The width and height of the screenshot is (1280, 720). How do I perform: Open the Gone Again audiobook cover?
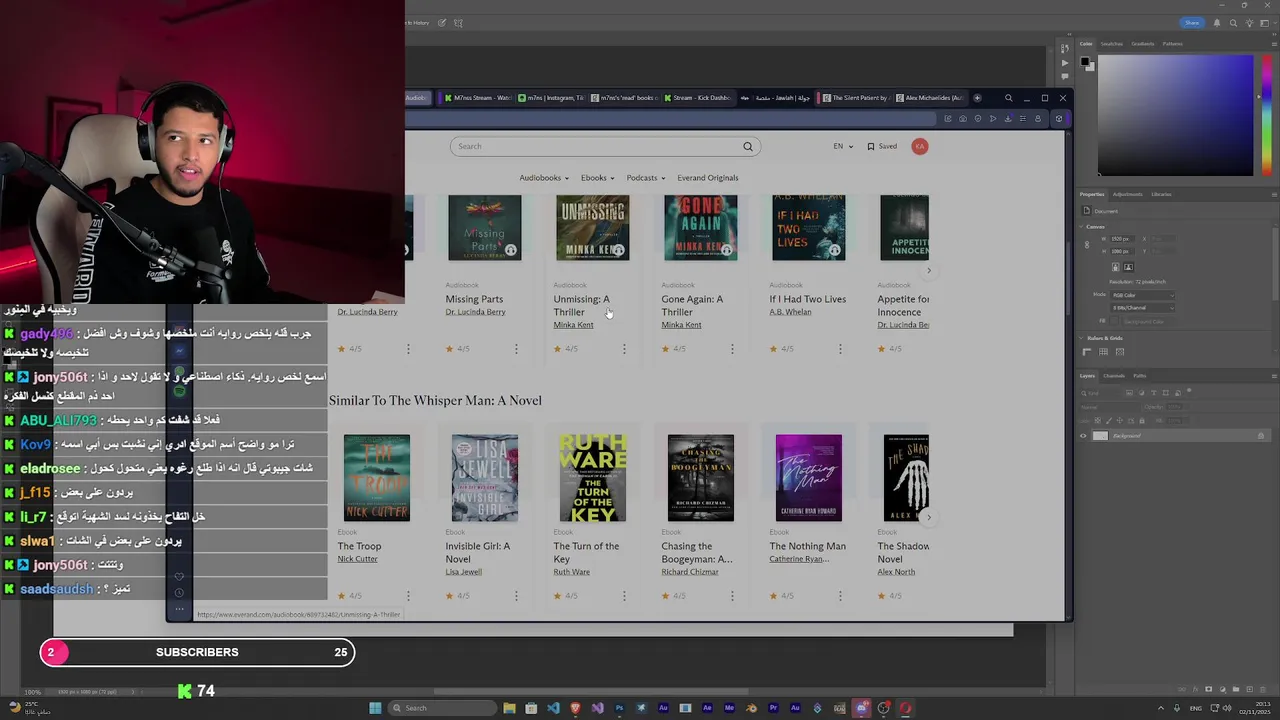(700, 228)
